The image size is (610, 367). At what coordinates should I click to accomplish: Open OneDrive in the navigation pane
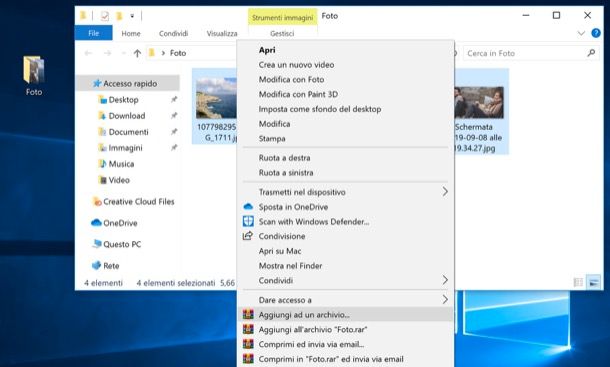114,223
